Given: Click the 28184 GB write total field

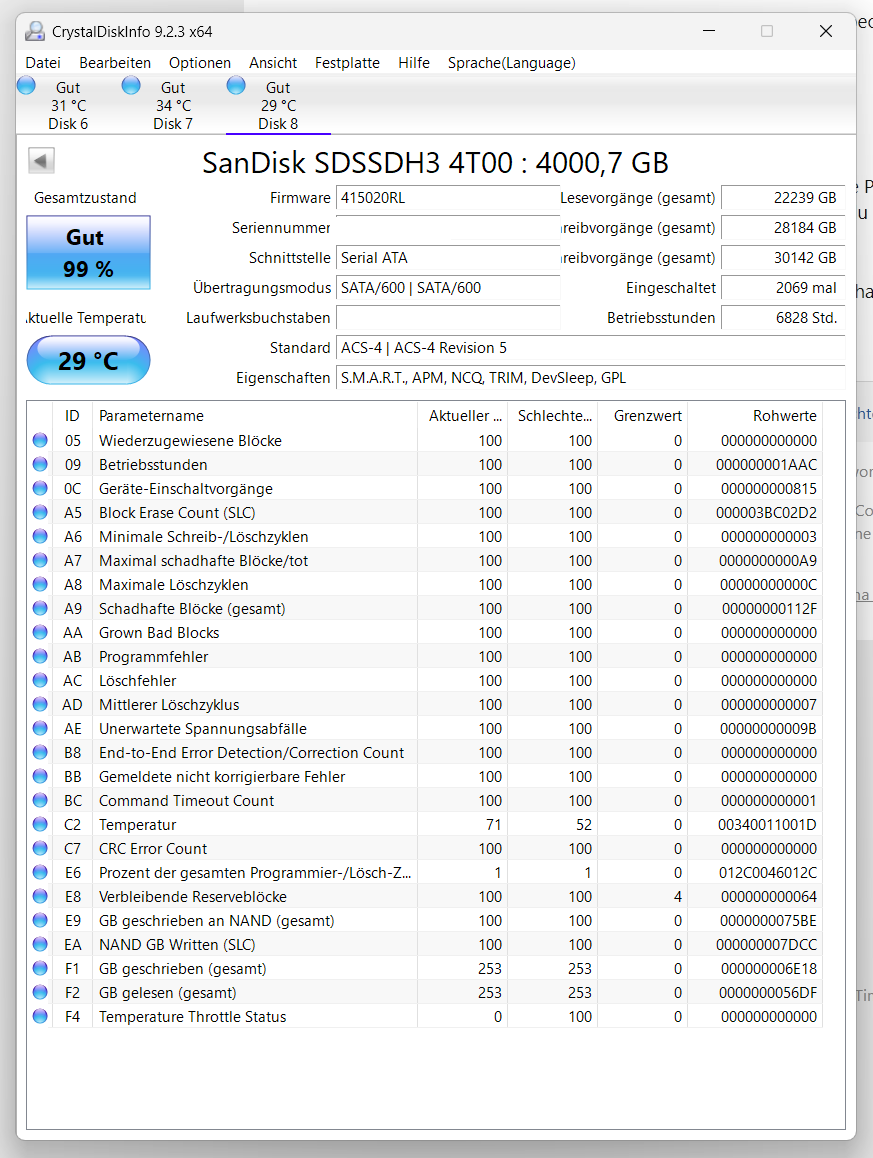Looking at the screenshot, I should click(x=783, y=228).
